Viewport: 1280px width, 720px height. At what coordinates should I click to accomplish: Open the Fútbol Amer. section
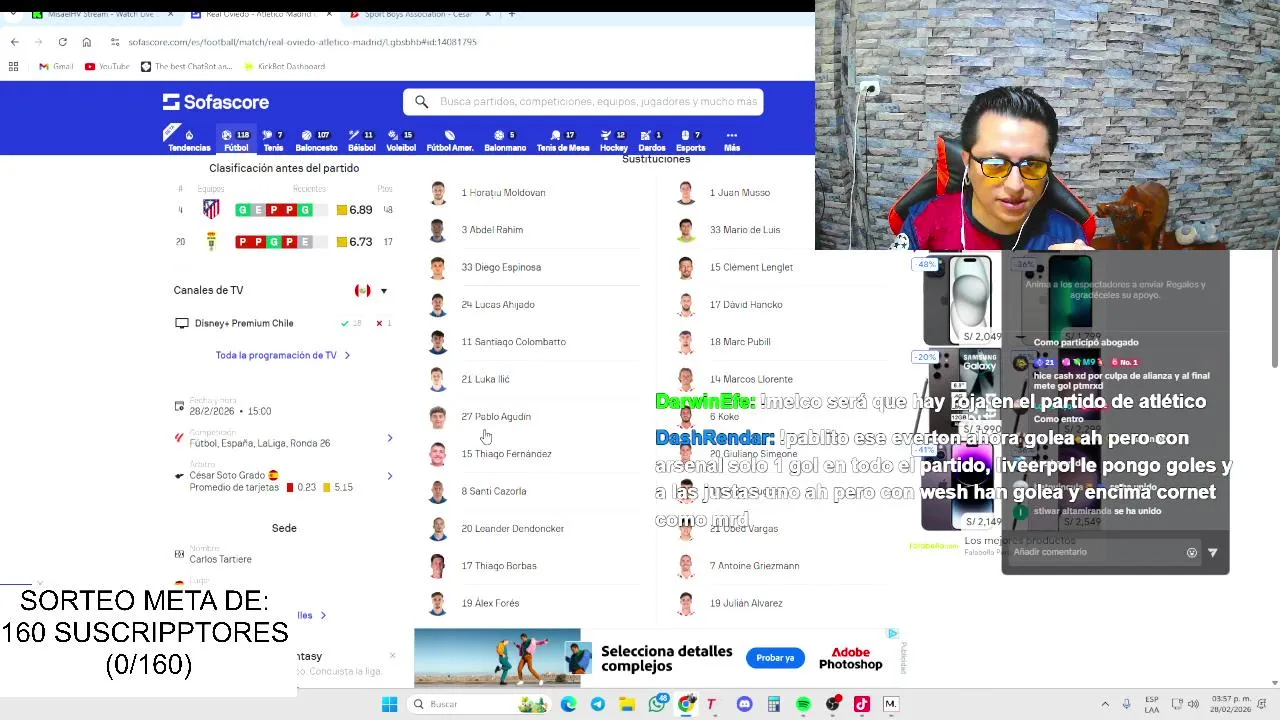click(x=450, y=140)
